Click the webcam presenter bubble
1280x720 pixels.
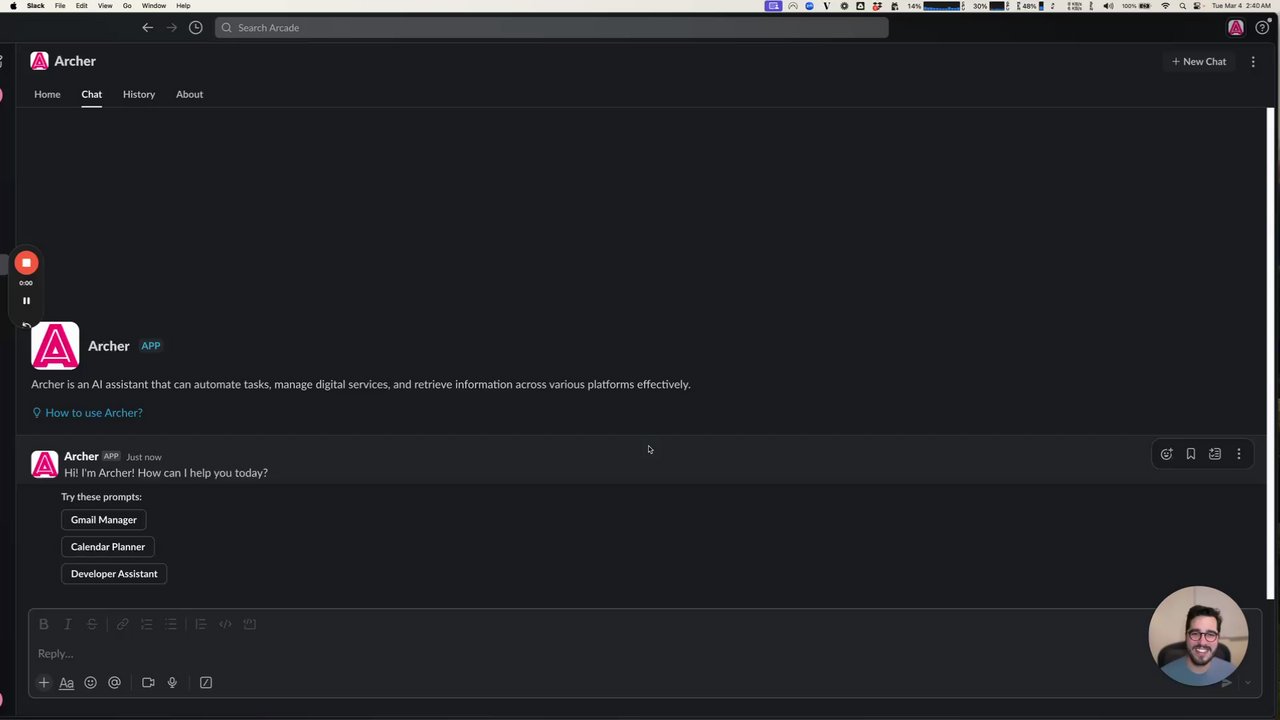pyautogui.click(x=1198, y=636)
